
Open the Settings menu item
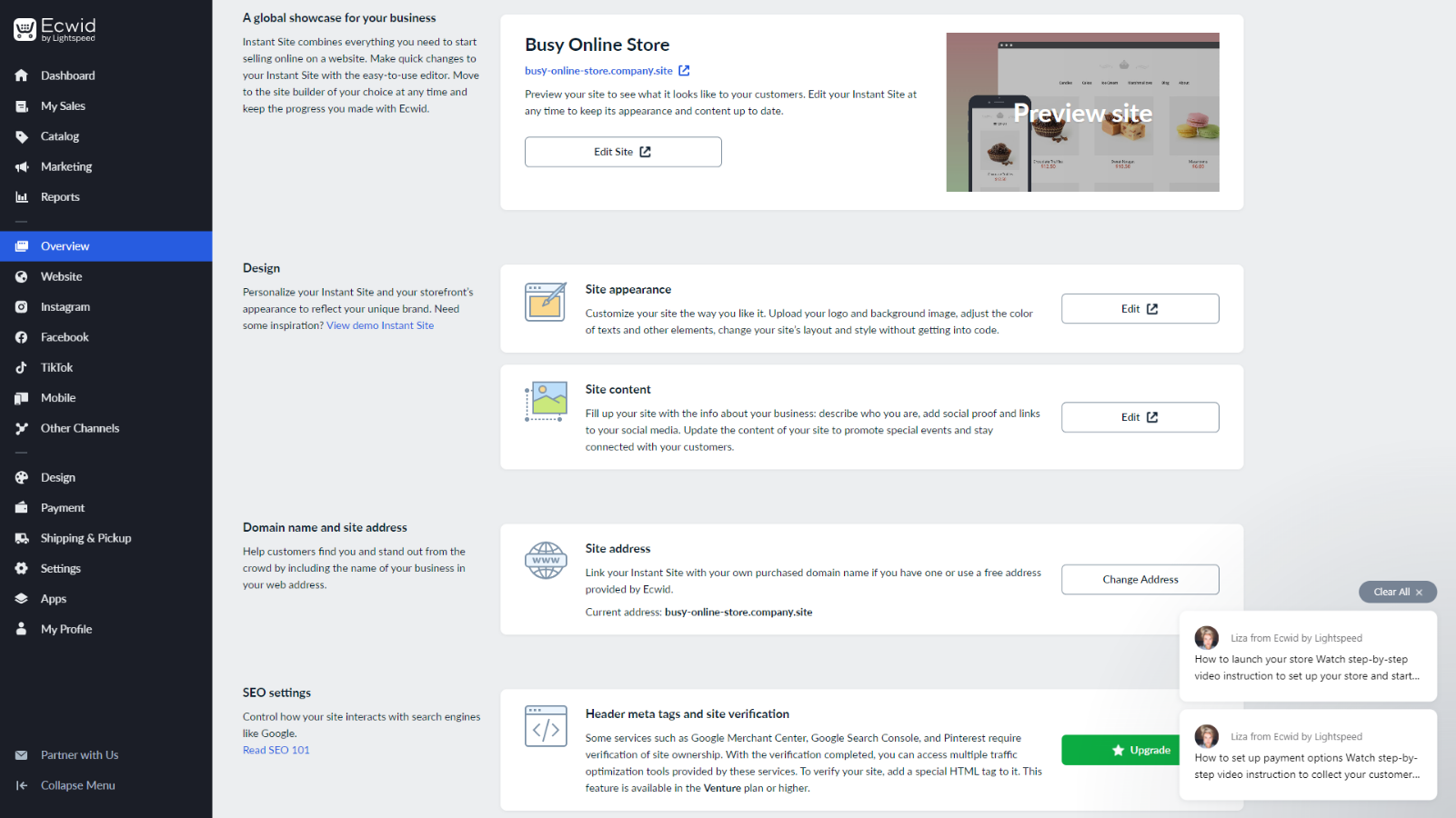pyautogui.click(x=105, y=568)
